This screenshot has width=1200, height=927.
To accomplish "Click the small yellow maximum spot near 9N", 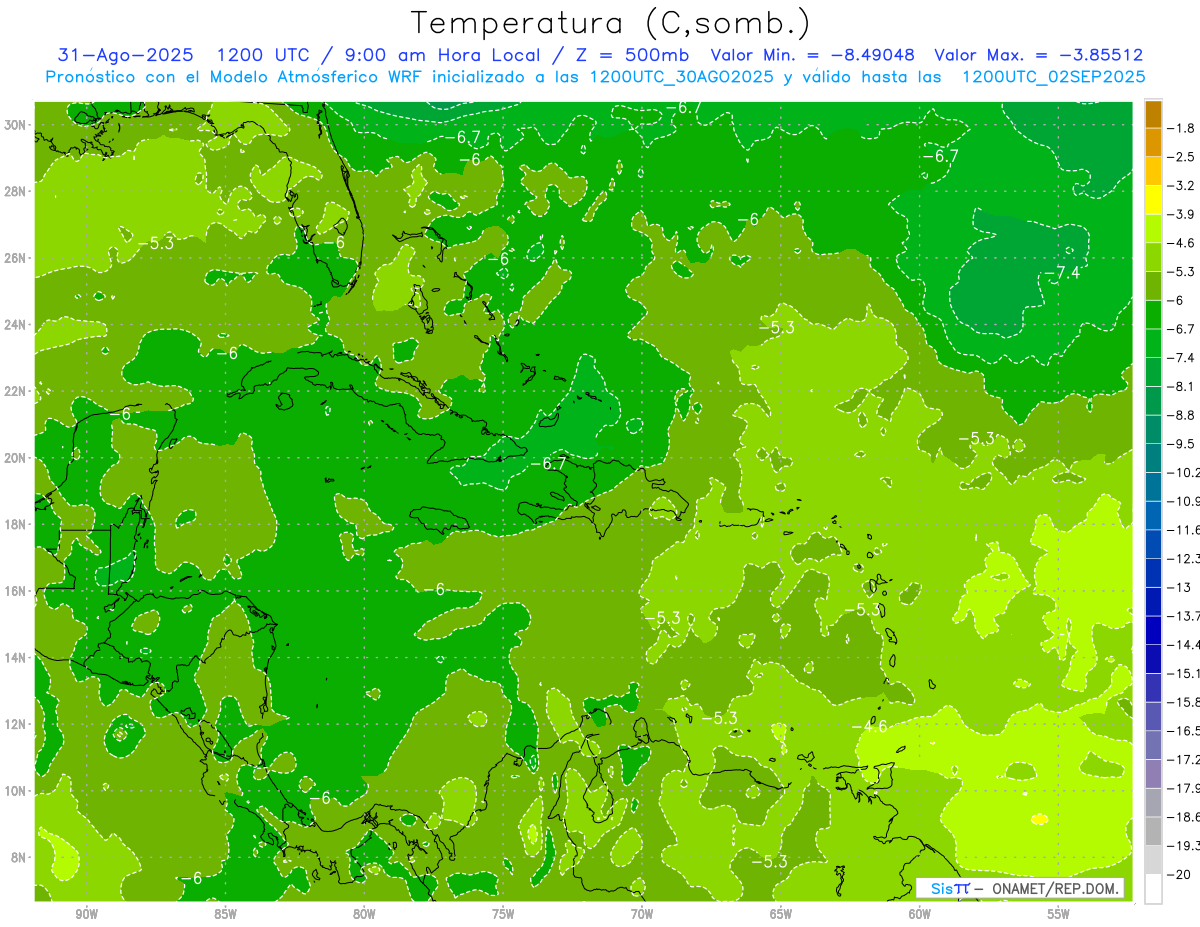I will [x=1040, y=819].
